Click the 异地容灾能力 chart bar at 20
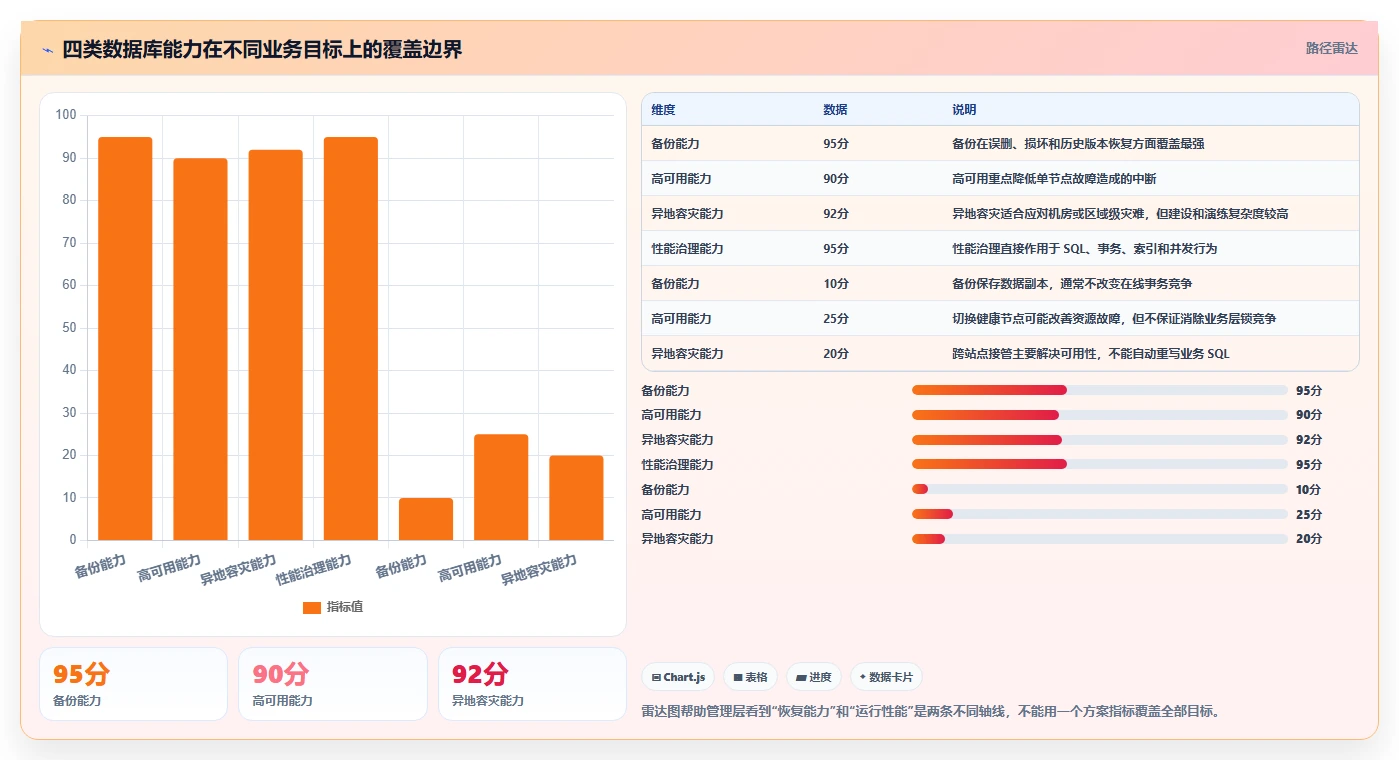The height and width of the screenshot is (760, 1399). (x=576, y=498)
